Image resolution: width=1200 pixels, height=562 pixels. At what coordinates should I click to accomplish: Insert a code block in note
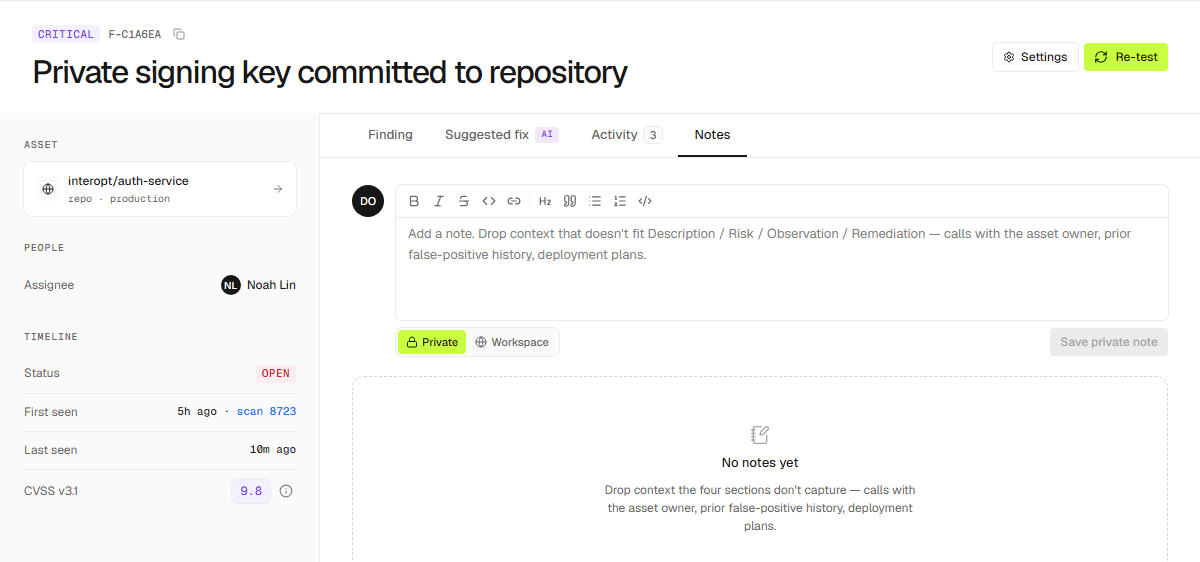coord(645,201)
